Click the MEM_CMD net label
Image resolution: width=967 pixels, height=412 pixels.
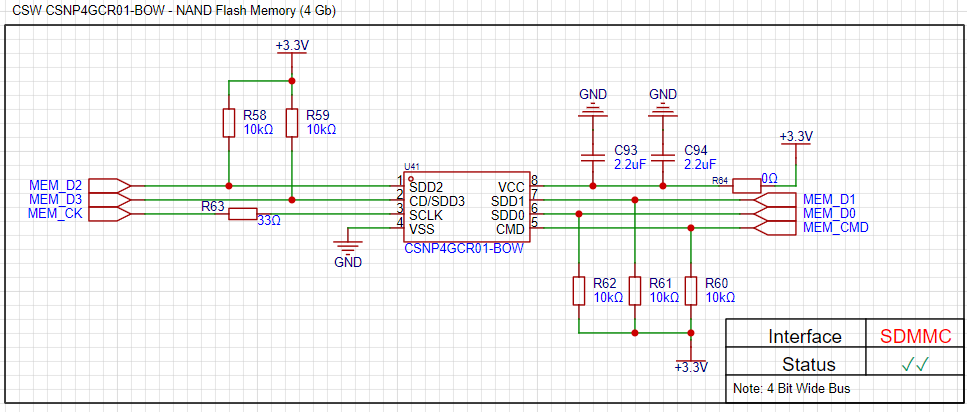(836, 228)
